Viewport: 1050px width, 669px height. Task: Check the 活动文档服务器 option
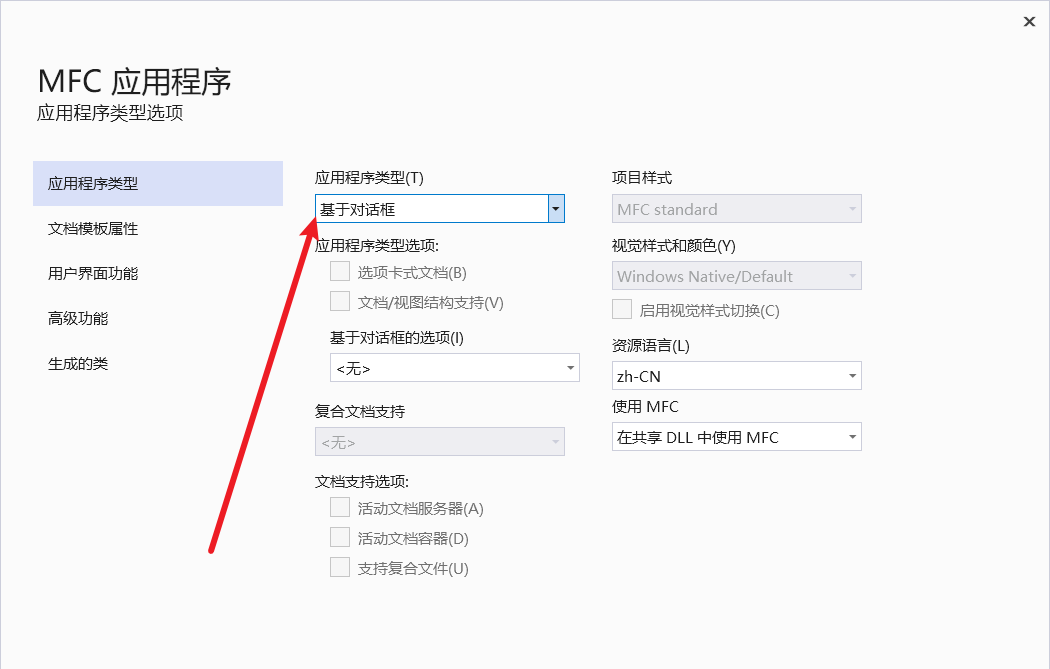tap(340, 507)
